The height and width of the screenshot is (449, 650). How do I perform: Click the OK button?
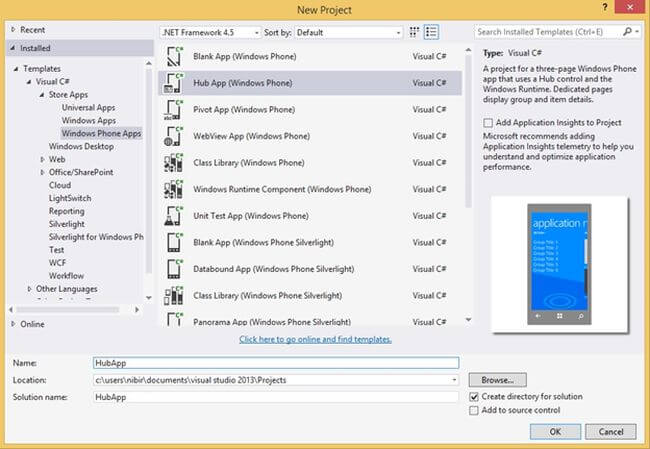pyautogui.click(x=555, y=432)
